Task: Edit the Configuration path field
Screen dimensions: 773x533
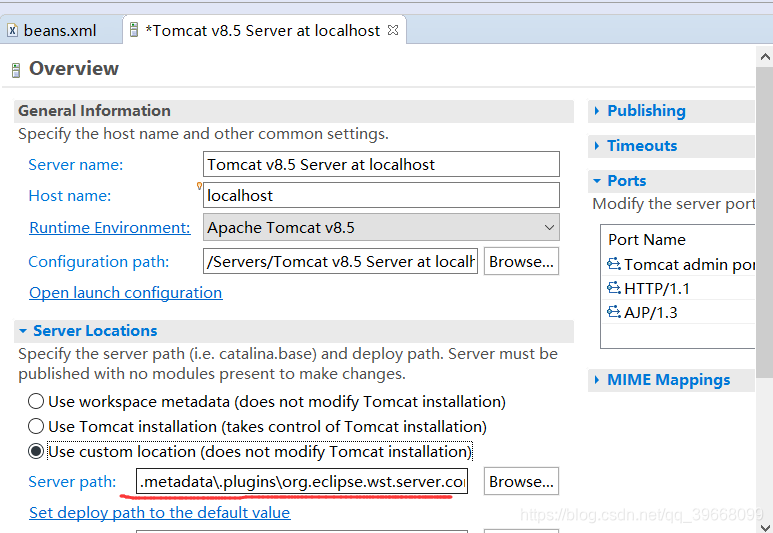Action: [x=340, y=261]
